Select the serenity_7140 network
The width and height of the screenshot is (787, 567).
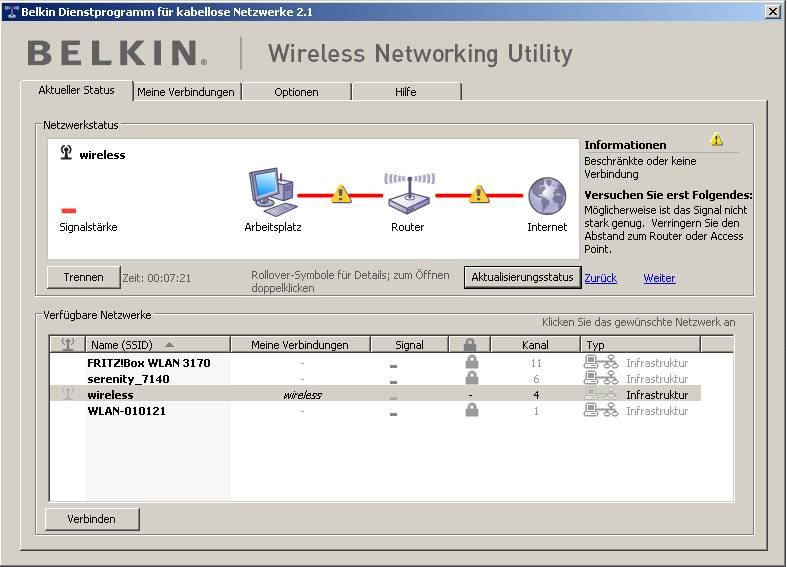tap(128, 379)
